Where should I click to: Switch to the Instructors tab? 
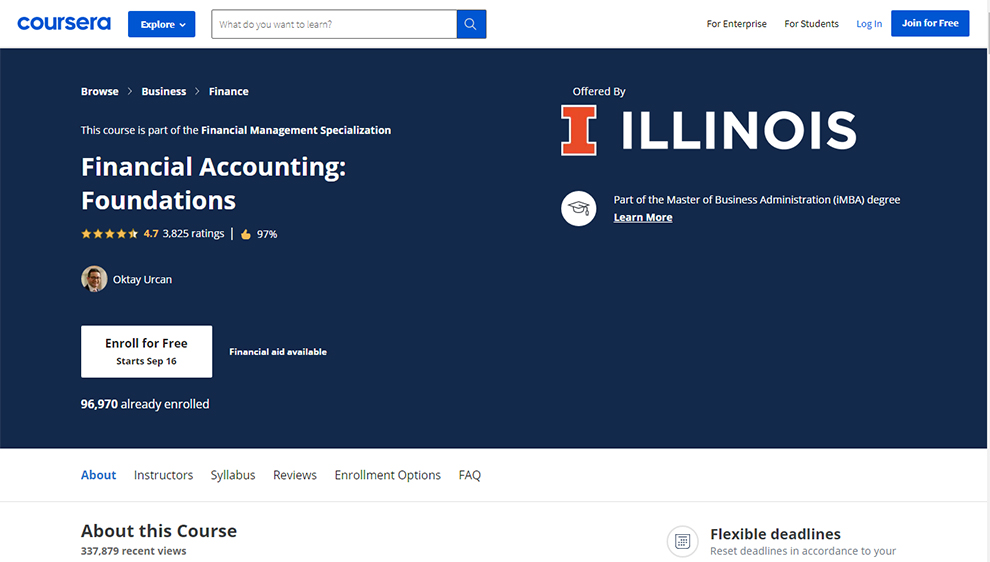tap(164, 475)
